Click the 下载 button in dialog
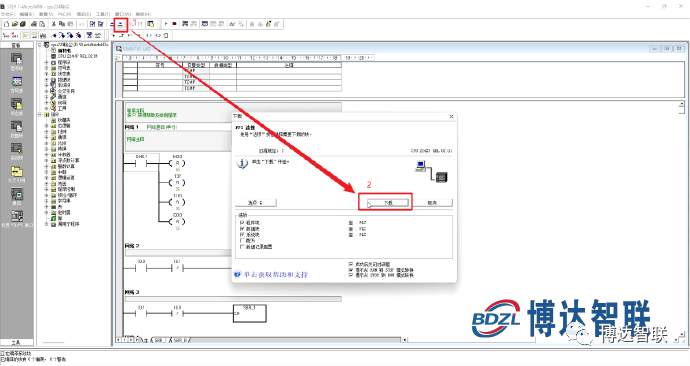Screen dimensions: 690x366 click(x=388, y=202)
